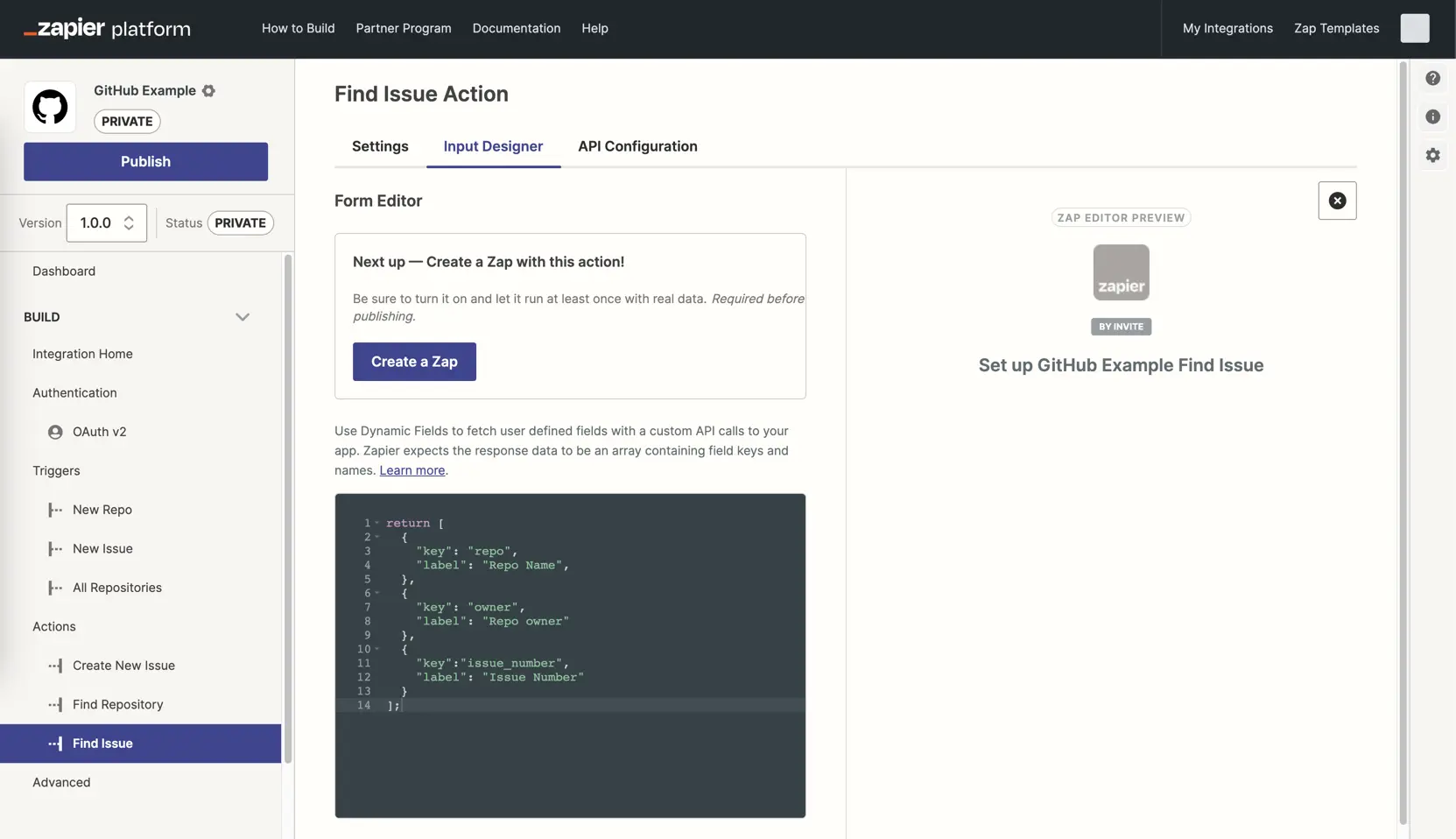Open the help question mark icon
The height and width of the screenshot is (839, 1456).
pyautogui.click(x=1432, y=78)
